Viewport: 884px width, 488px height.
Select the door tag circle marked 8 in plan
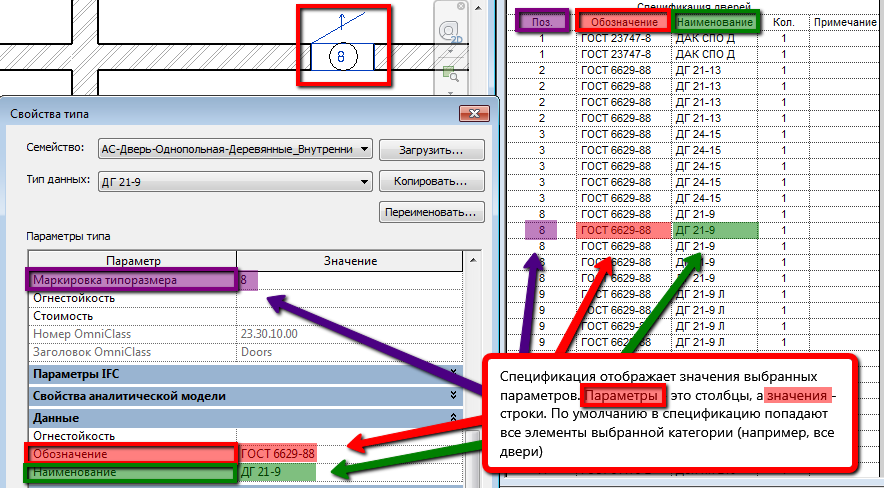click(x=341, y=57)
